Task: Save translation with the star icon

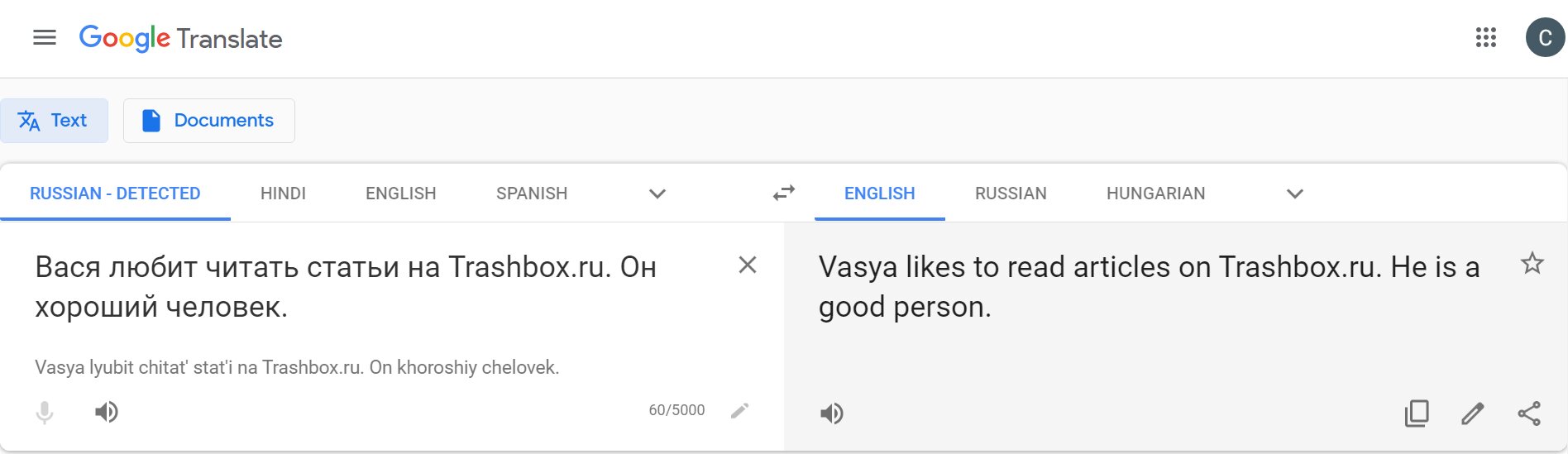Action: (x=1532, y=264)
